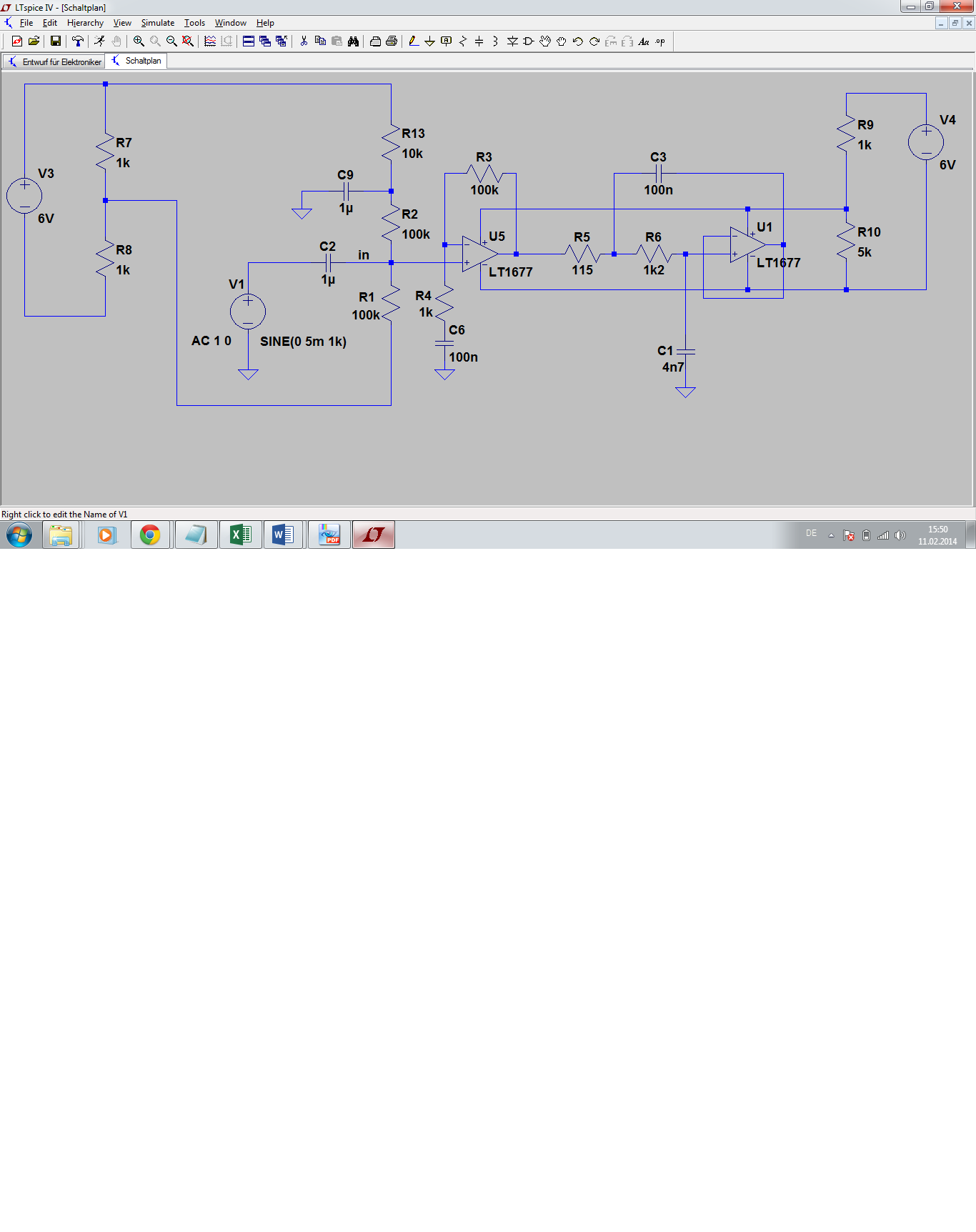The image size is (976, 1232).
Task: Open the volume control in the tray
Action: (900, 535)
